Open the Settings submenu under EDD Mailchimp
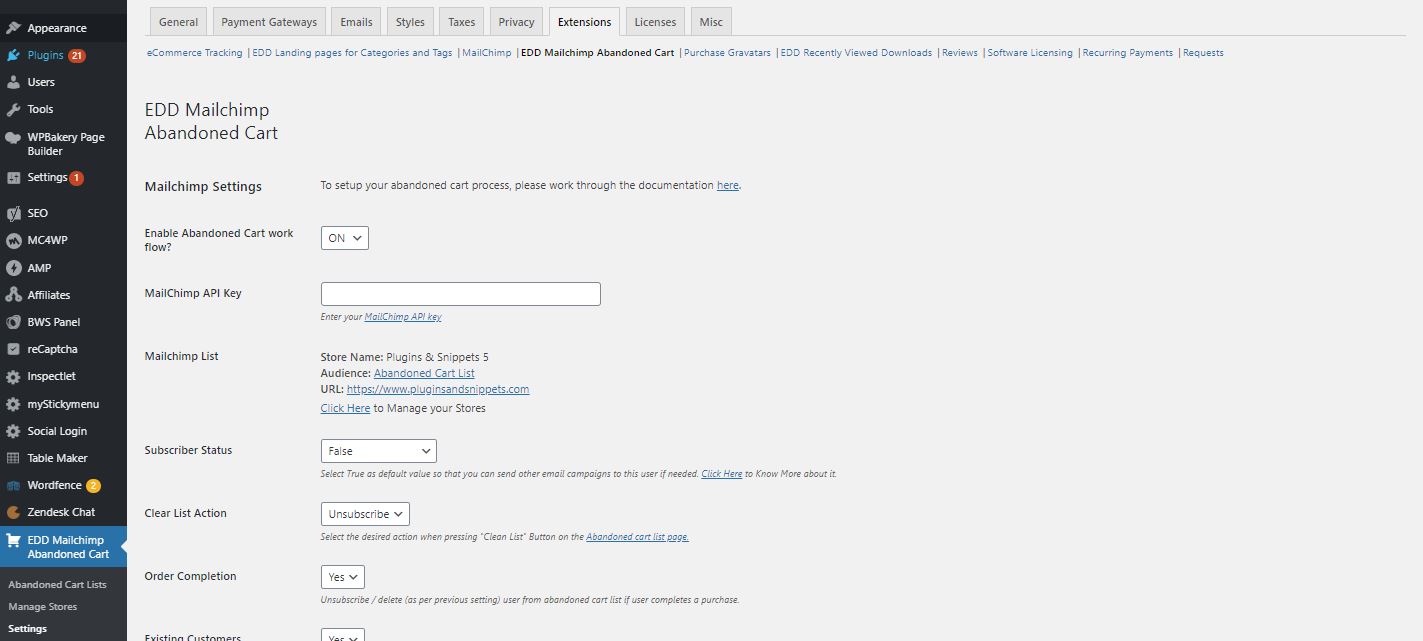Screen dimensions: 1423x641 (x=27, y=629)
